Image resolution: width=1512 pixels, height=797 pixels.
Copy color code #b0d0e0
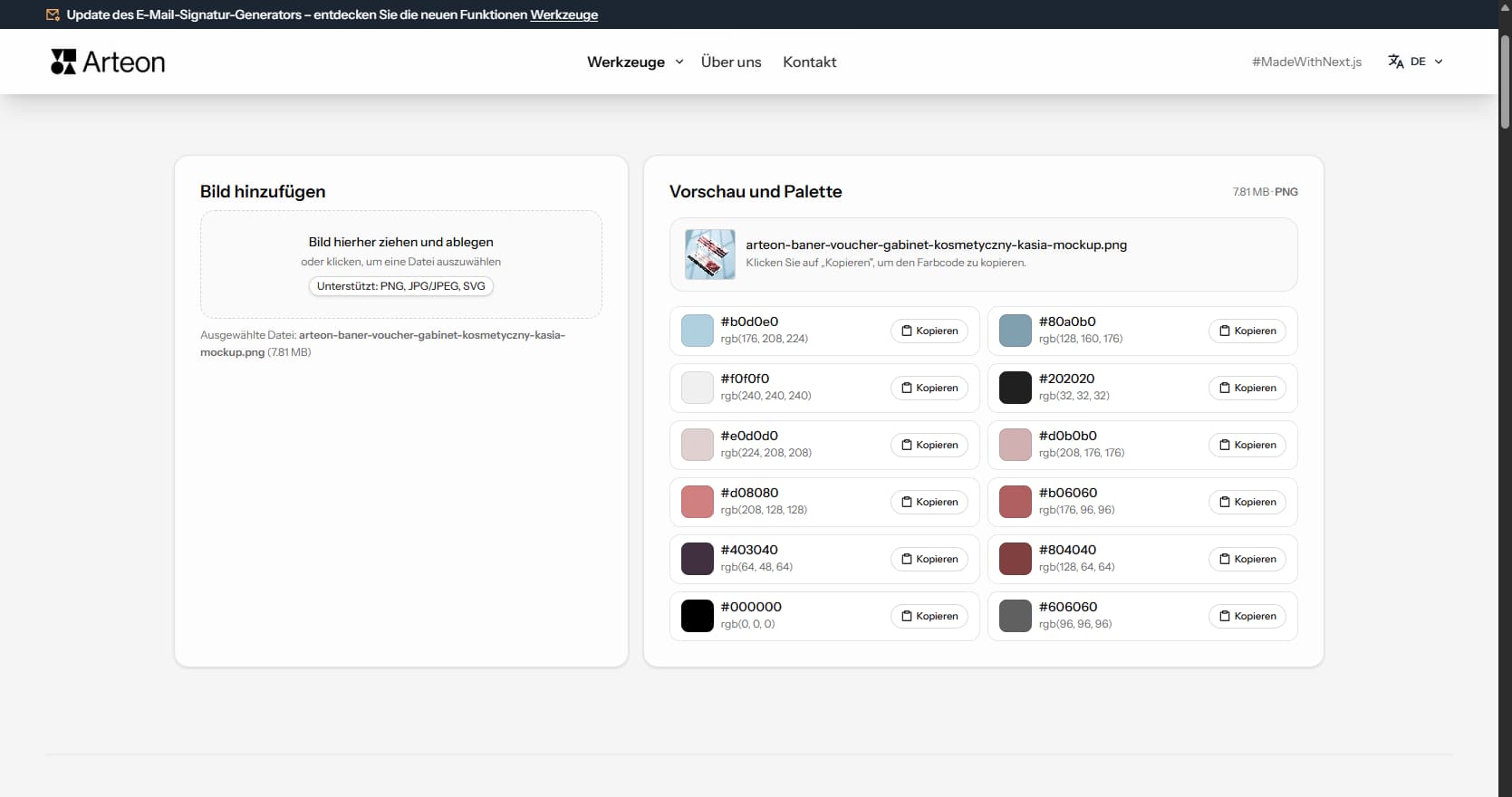[929, 331]
